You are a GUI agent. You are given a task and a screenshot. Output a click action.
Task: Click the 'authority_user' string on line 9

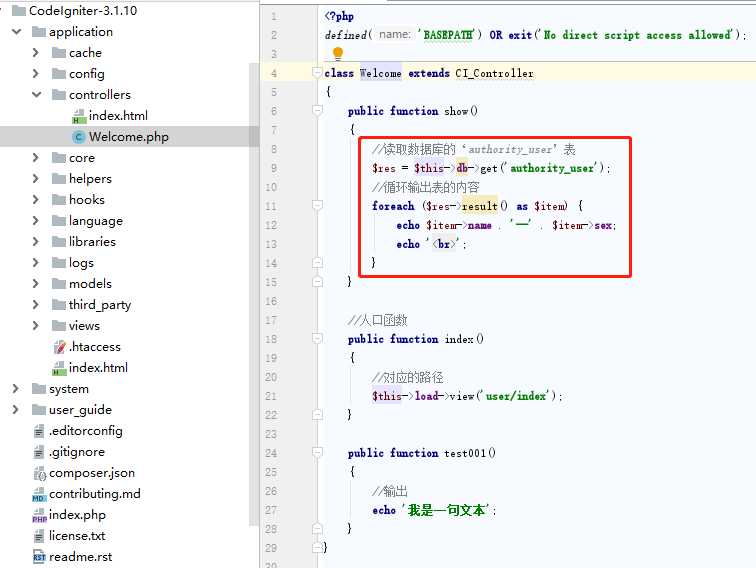(x=552, y=168)
